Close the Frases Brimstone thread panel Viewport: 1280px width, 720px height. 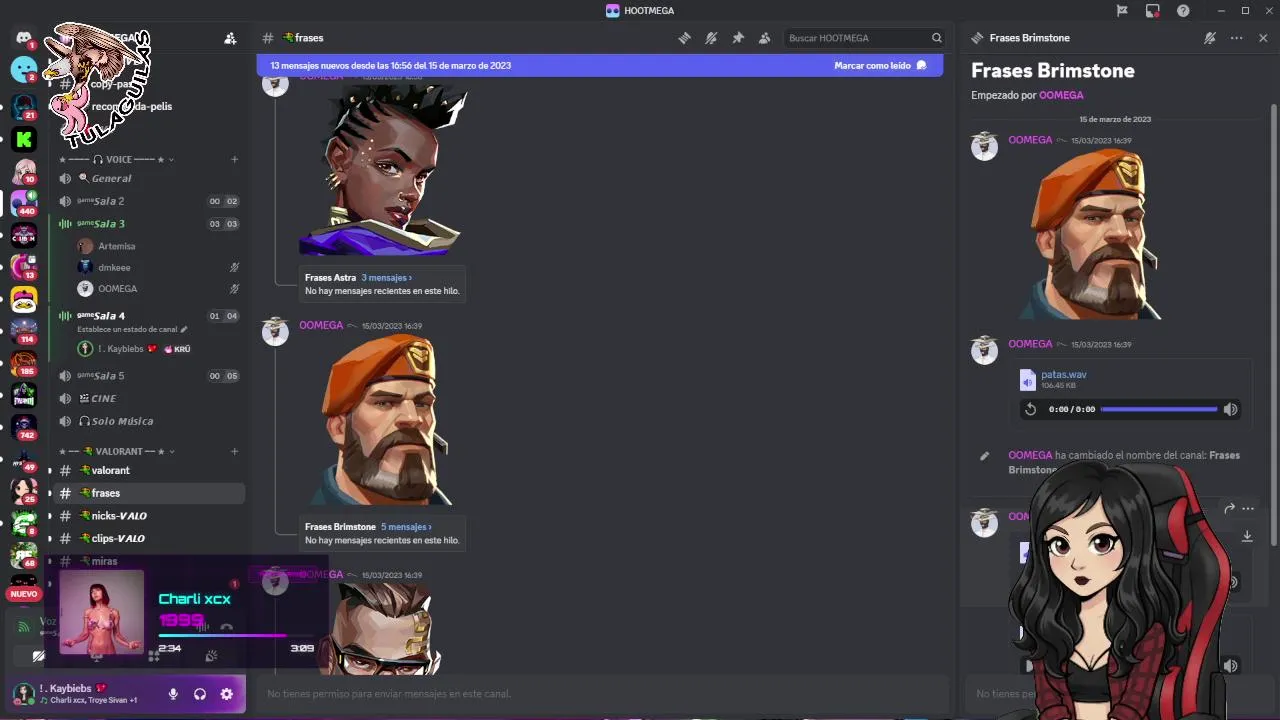coord(1263,38)
